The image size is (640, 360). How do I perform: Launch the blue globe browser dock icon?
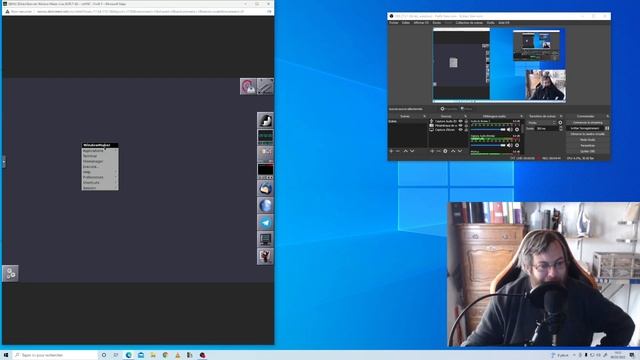[265, 205]
